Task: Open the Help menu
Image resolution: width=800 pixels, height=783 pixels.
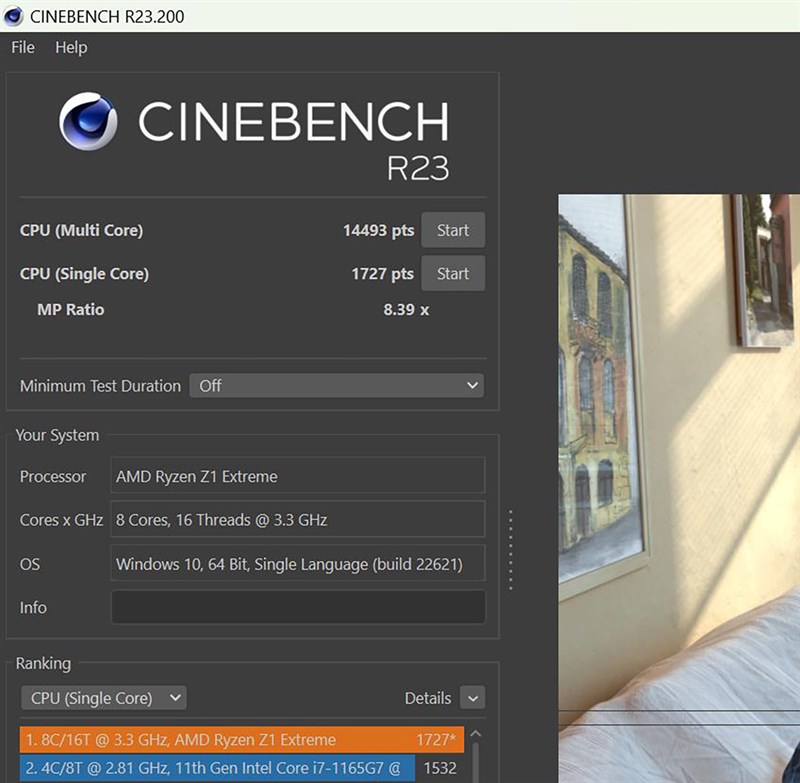Action: [70, 47]
